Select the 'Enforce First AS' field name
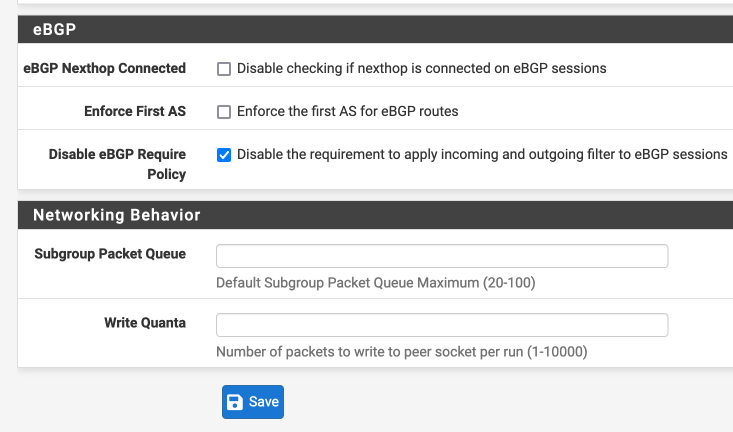 point(135,111)
